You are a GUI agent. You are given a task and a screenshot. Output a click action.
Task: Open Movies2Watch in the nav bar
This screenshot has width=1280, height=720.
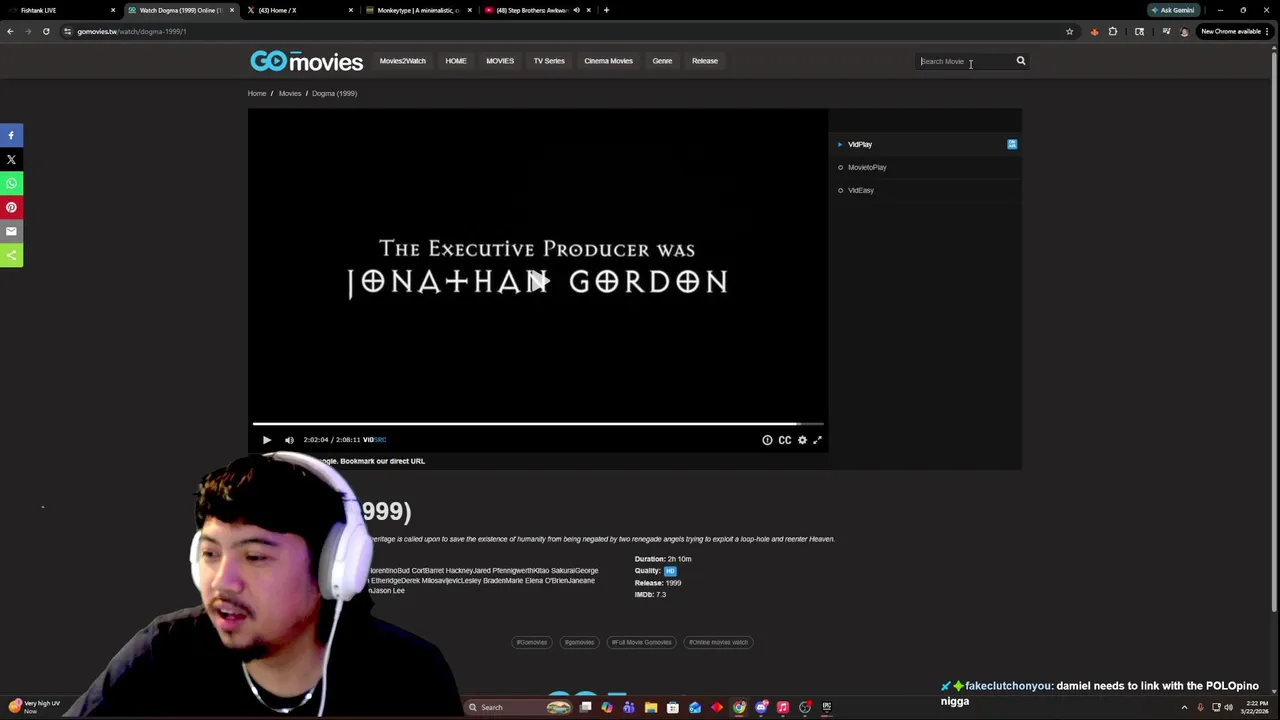click(x=402, y=61)
